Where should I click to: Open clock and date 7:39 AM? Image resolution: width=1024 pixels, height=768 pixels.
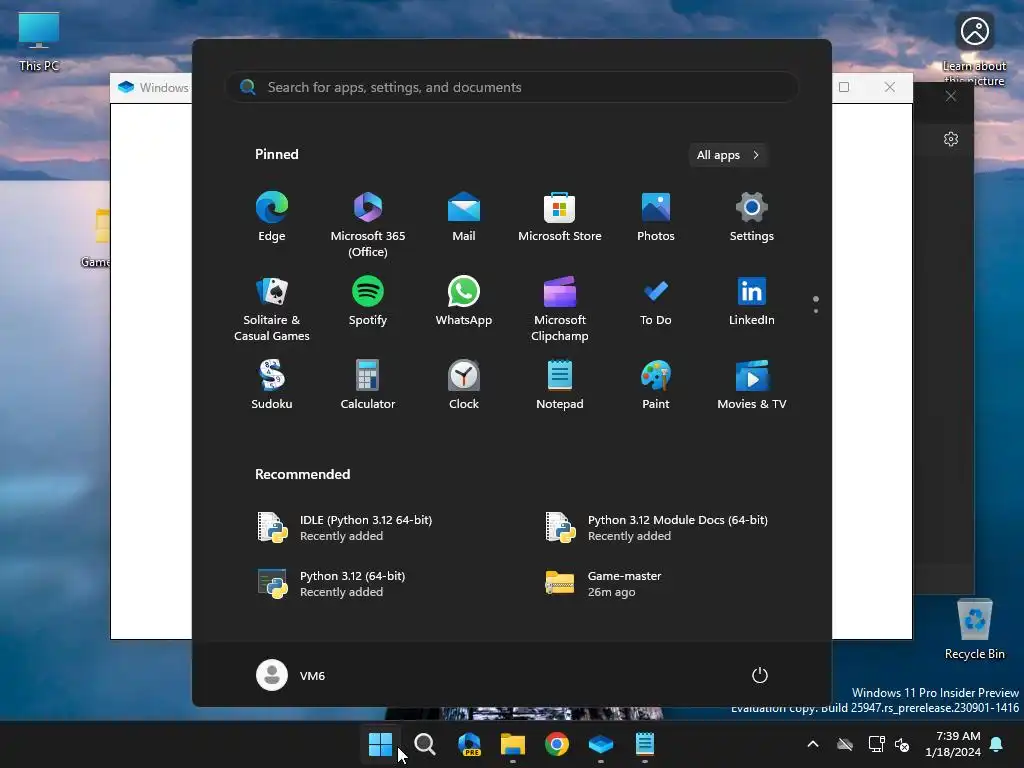tap(953, 744)
